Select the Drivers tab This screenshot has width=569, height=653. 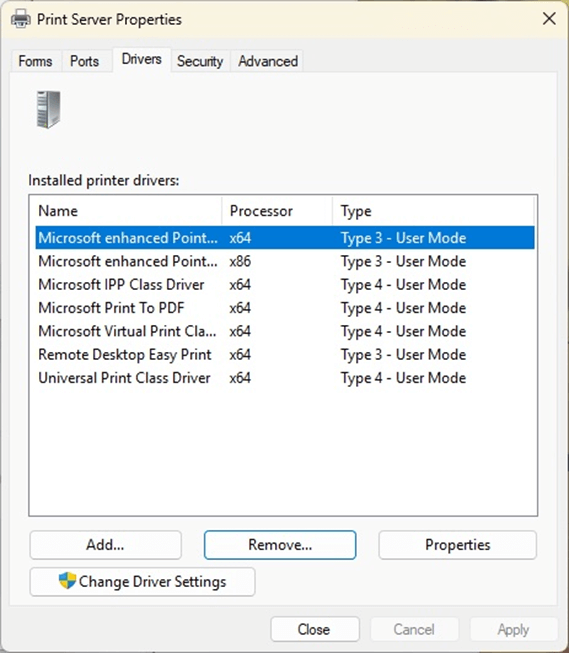point(142,59)
